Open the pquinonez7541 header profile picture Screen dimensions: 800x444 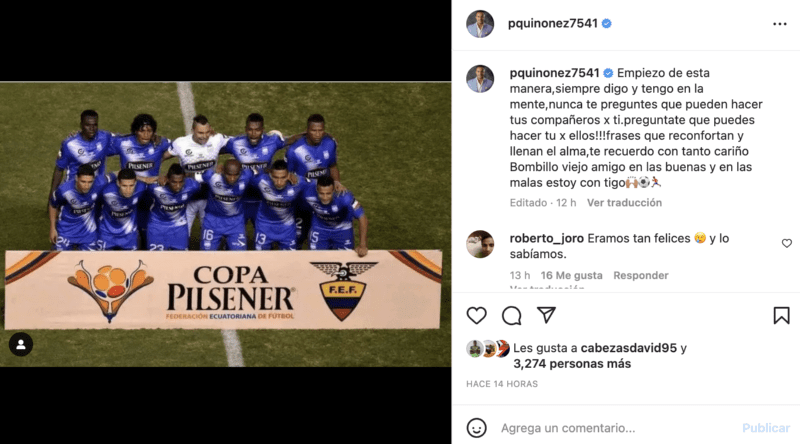pos(480,23)
